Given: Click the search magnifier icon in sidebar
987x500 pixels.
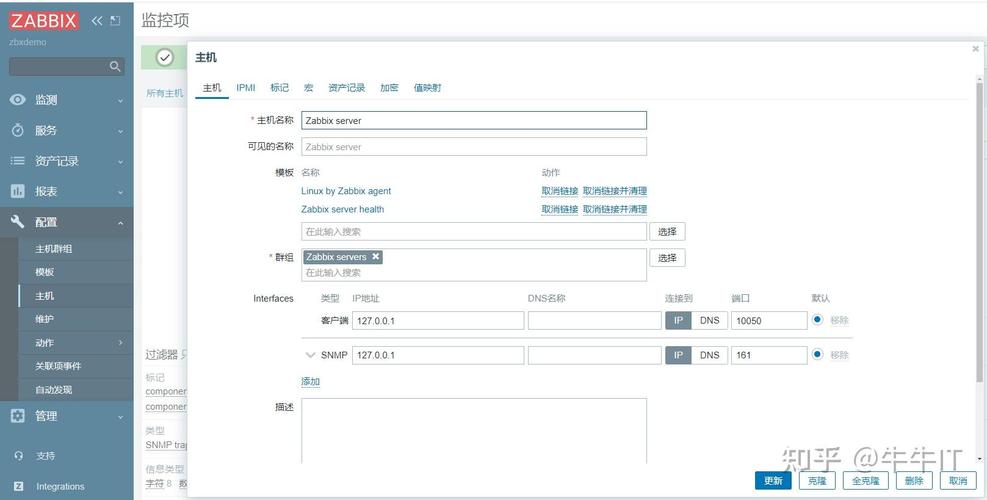Looking at the screenshot, I should click(115, 66).
